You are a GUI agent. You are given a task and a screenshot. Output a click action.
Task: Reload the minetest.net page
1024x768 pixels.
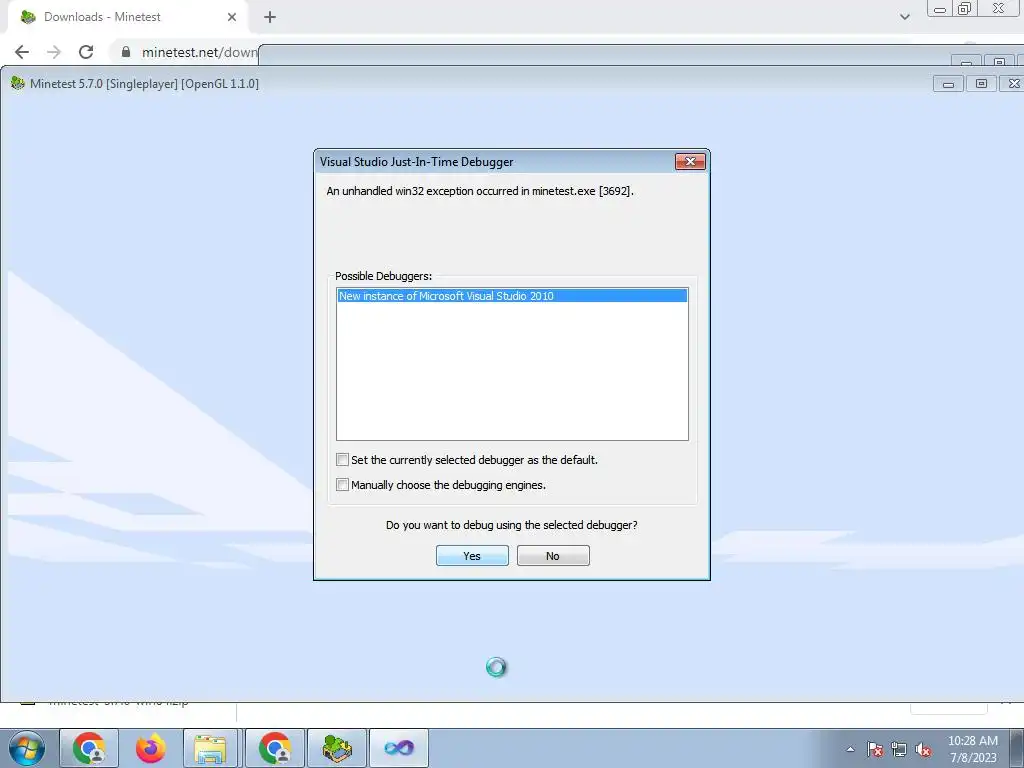[86, 52]
